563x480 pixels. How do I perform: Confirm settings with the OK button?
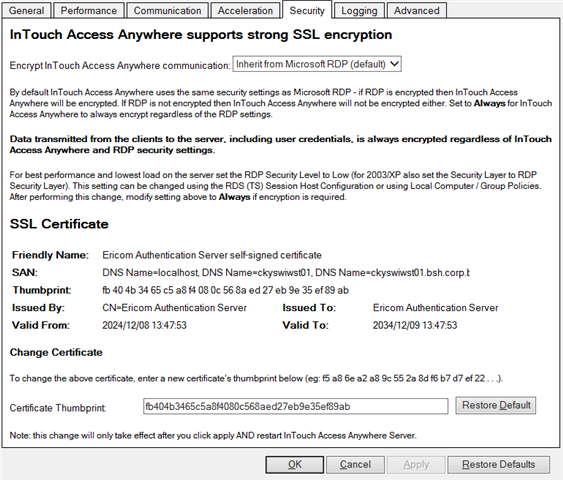tap(294, 465)
